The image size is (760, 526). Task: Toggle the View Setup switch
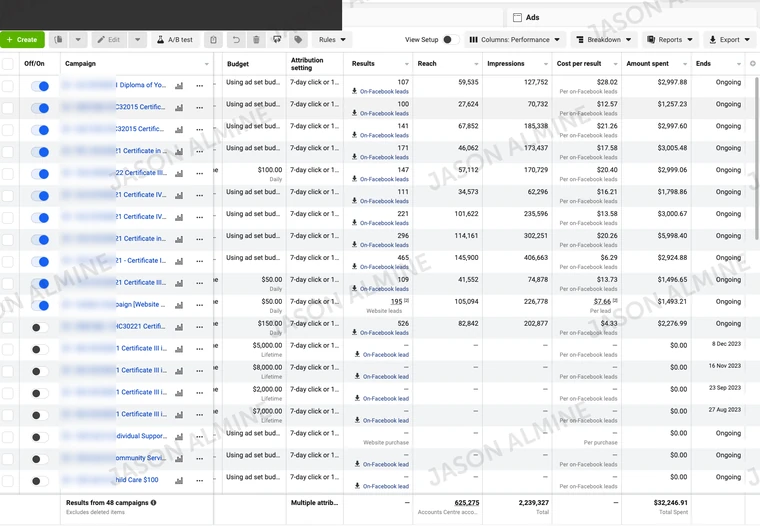click(x=450, y=40)
